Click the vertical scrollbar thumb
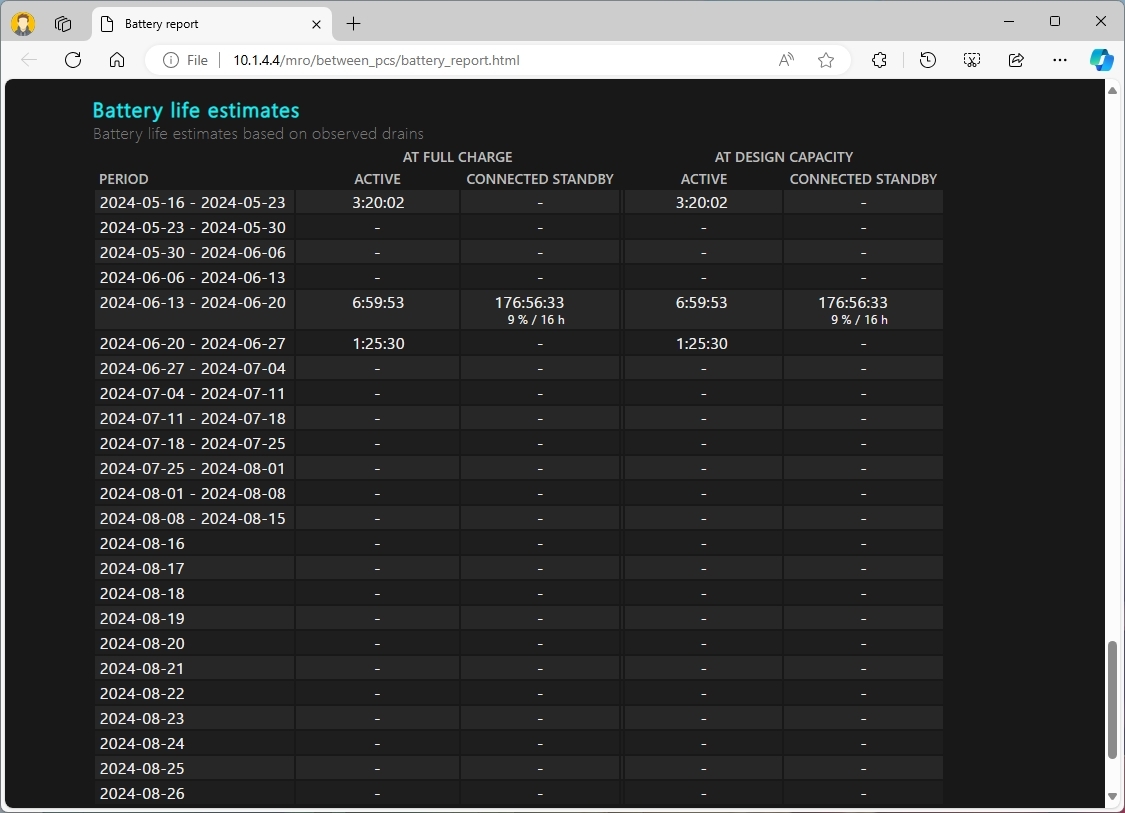This screenshot has width=1125, height=813. pos(1112,700)
